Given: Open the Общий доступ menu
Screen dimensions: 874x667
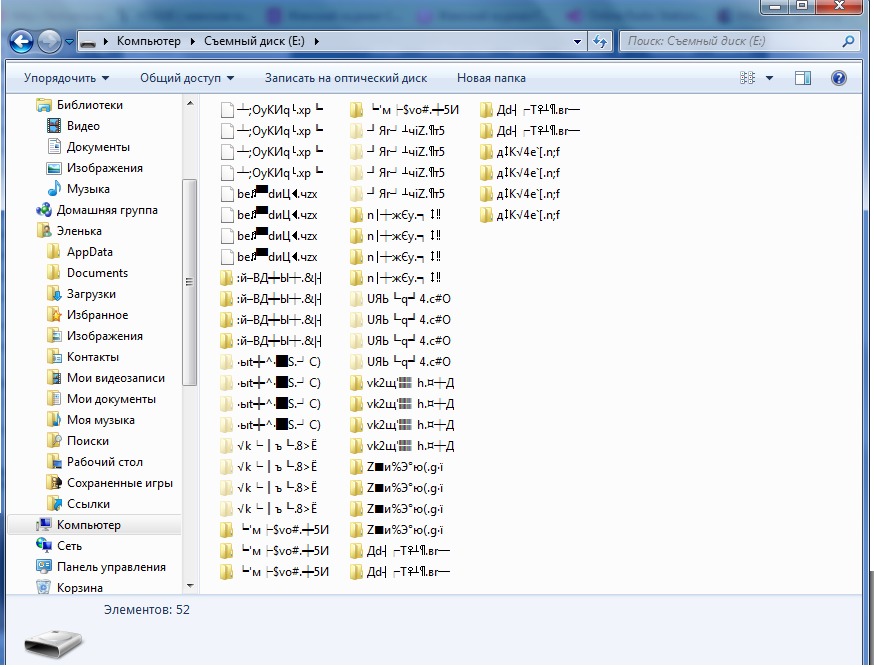Looking at the screenshot, I should (x=186, y=78).
